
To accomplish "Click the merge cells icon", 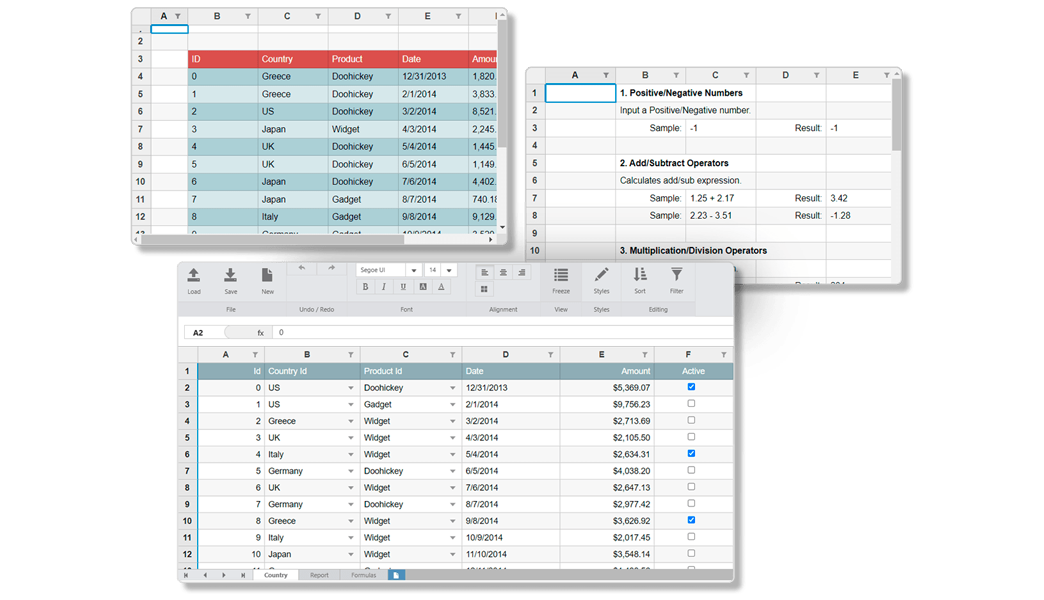I will point(484,289).
